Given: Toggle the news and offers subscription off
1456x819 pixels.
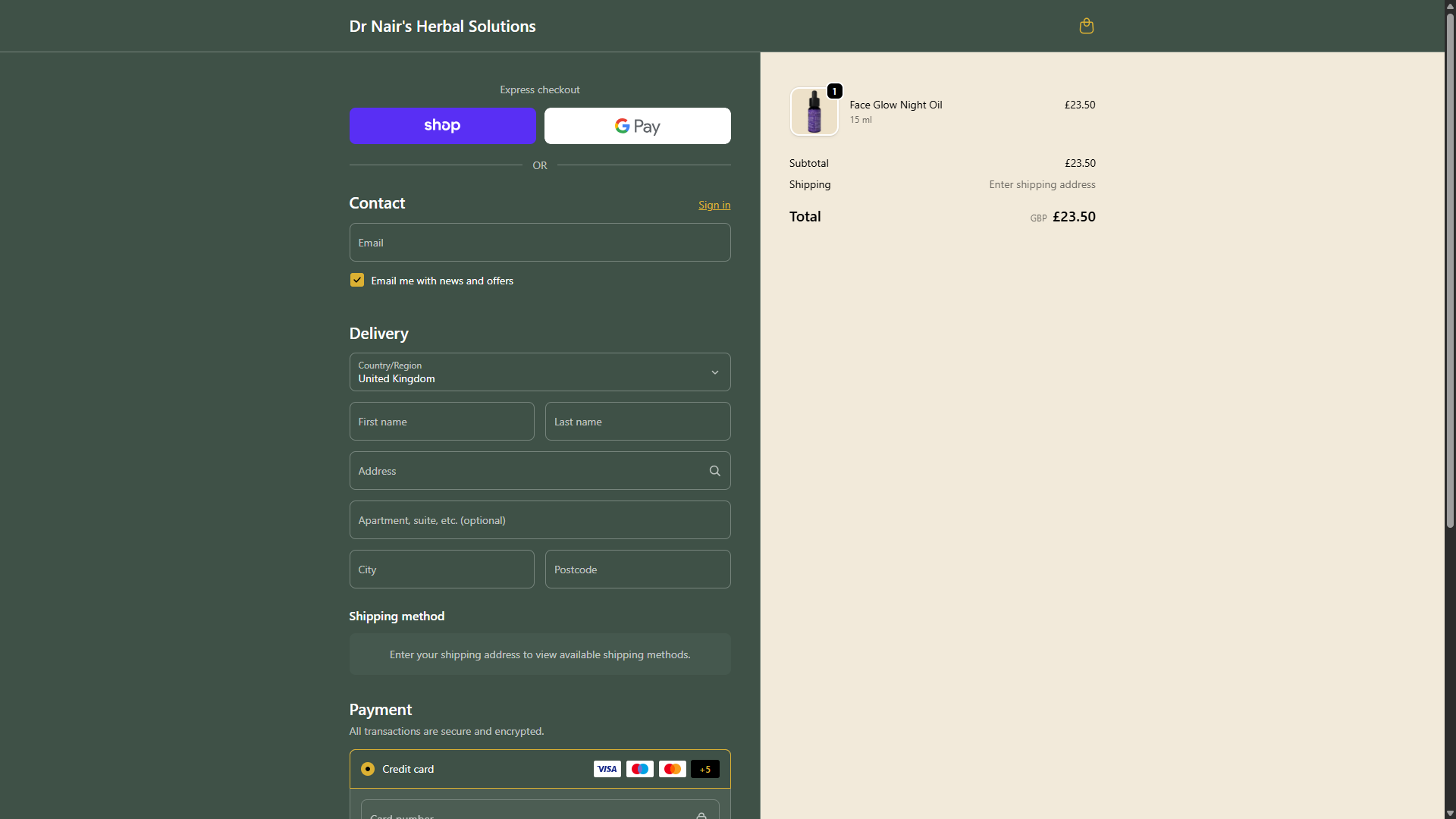Looking at the screenshot, I should click(x=356, y=279).
